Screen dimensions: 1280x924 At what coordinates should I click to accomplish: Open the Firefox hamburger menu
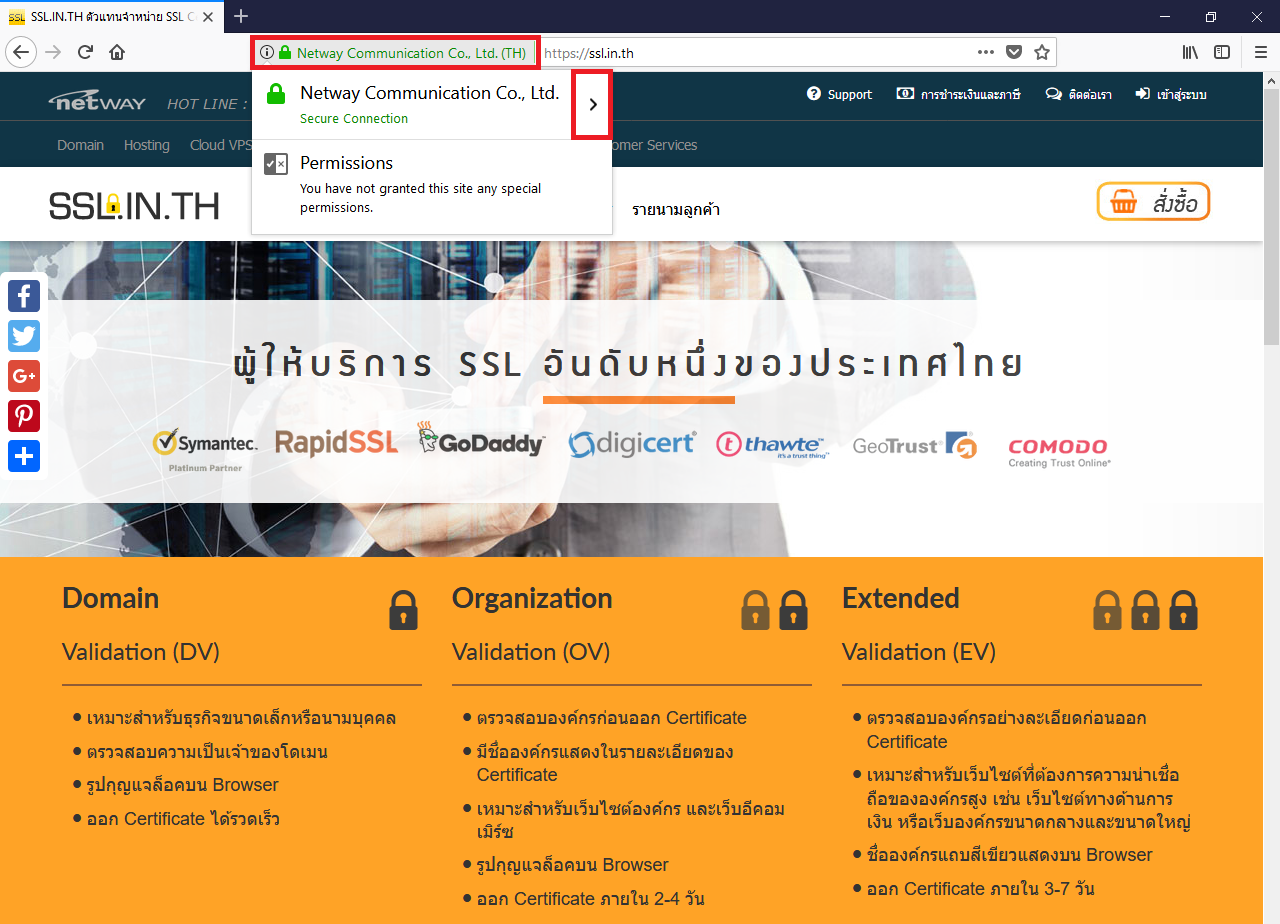tap(1260, 53)
